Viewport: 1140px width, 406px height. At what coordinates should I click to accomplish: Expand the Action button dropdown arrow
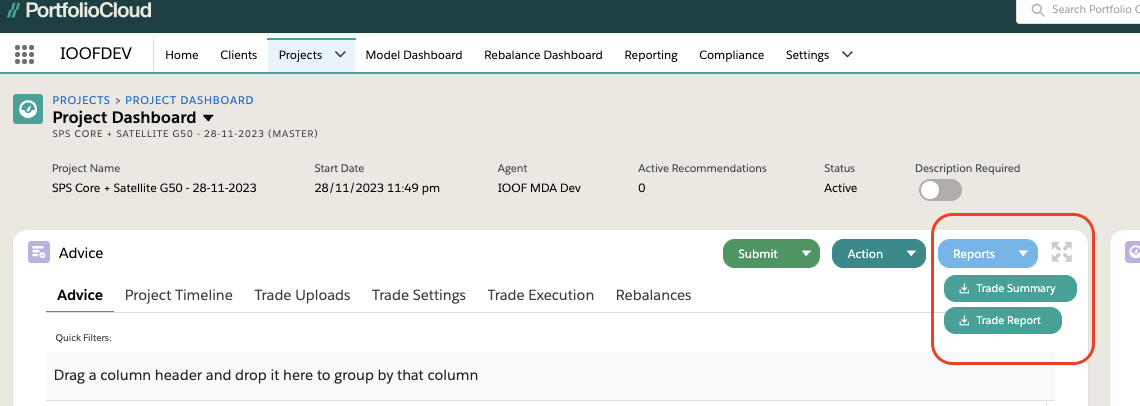pos(911,254)
